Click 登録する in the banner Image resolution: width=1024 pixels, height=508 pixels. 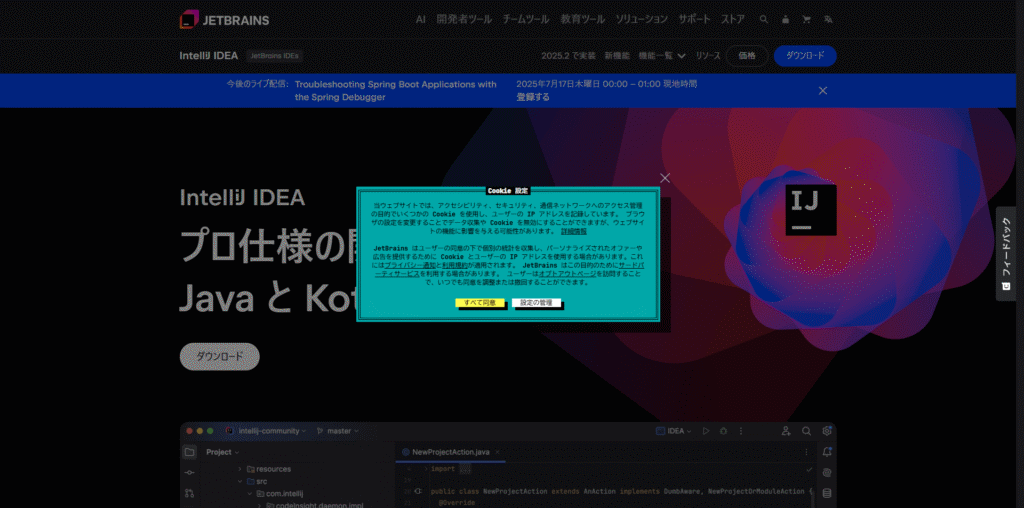point(533,97)
